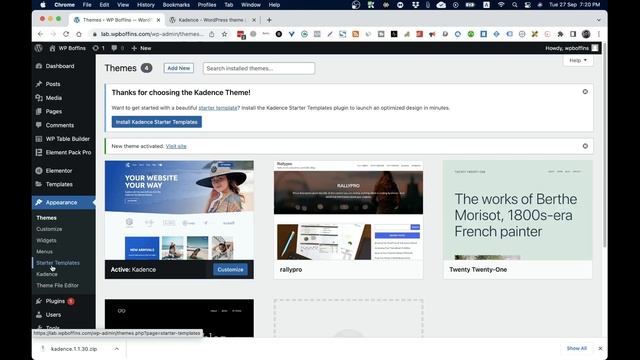Viewport: 640px width, 360px height.
Task: Share page icon in address bar
Action: pos(211,34)
